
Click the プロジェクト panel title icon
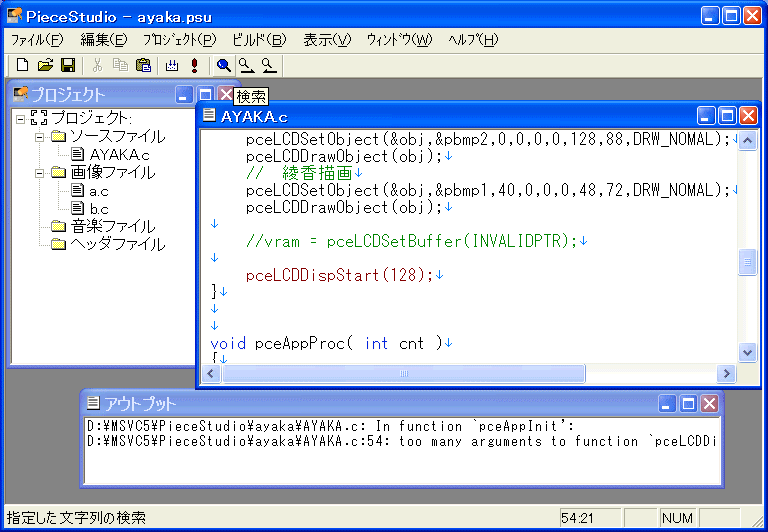(x=21, y=94)
